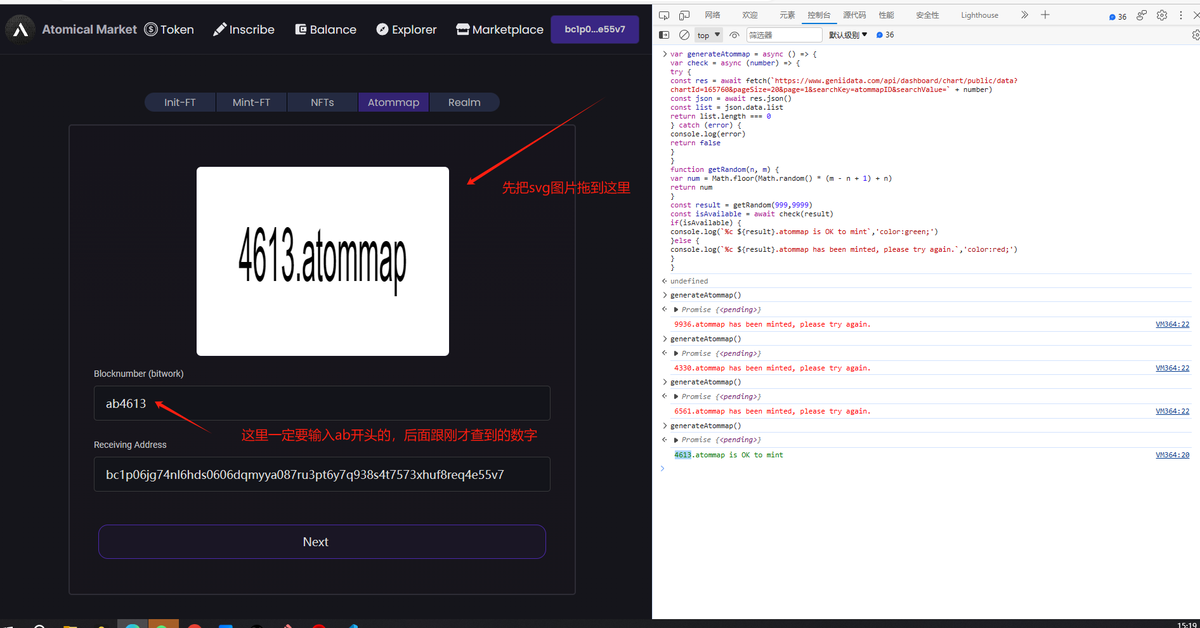
Task: Click the '9936.atommap has been minted' message
Action: (772, 324)
